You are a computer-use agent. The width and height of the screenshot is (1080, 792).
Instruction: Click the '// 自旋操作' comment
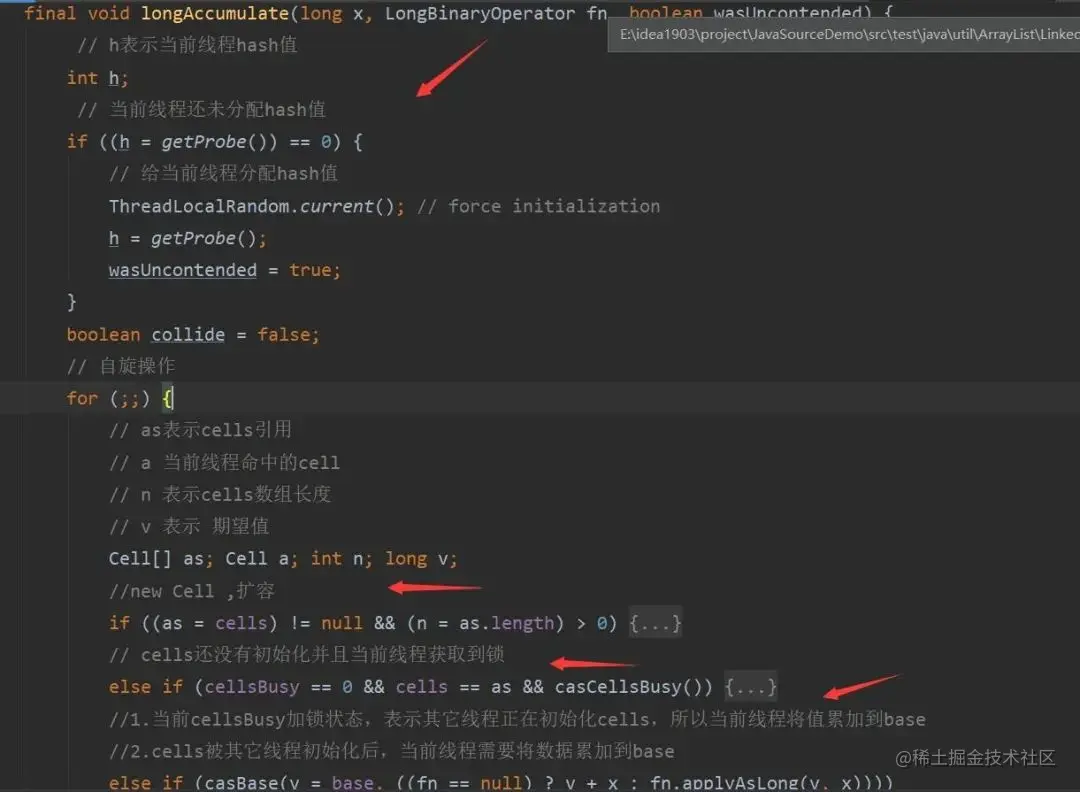pos(121,366)
